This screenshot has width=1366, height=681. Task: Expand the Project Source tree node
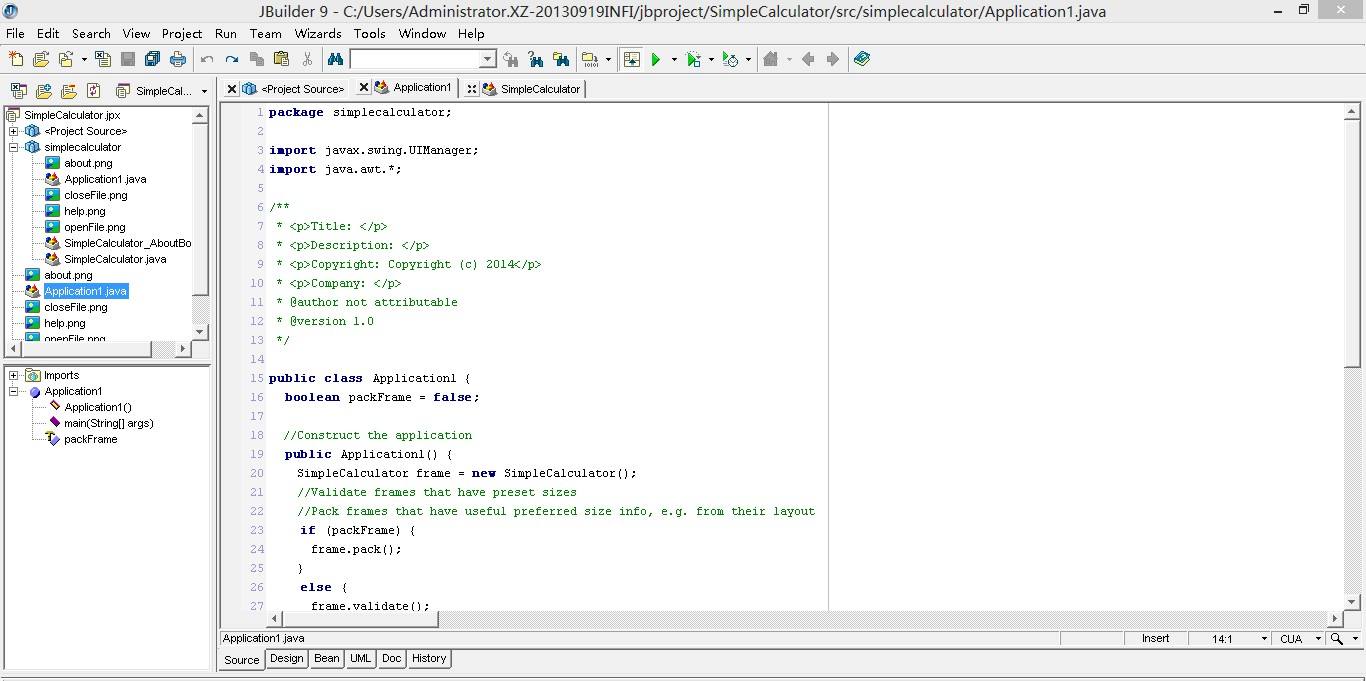(14, 131)
